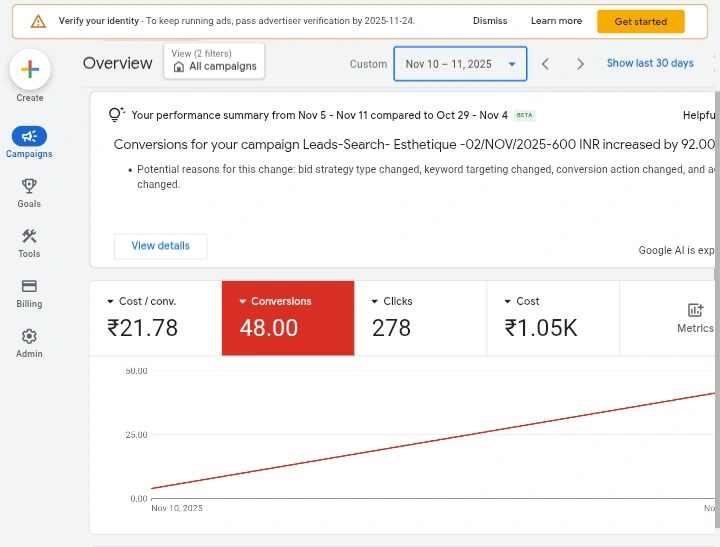Viewport: 720px width, 547px height.
Task: Go to next date range arrow
Action: tap(580, 64)
